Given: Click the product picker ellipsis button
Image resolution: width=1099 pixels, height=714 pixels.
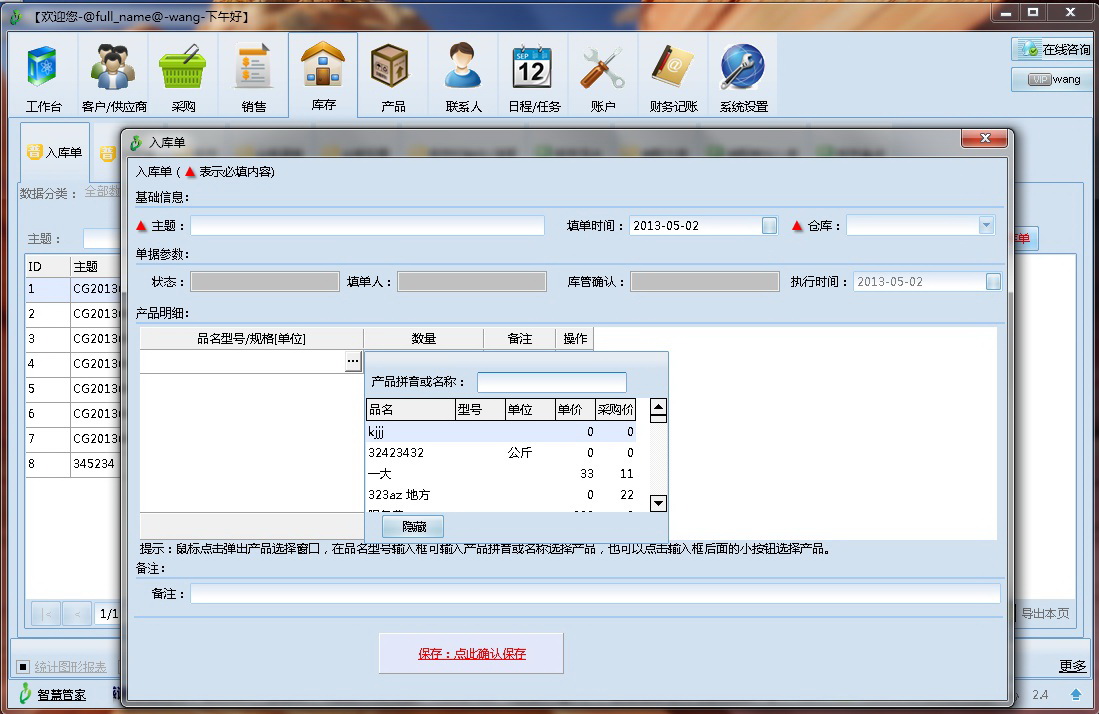Looking at the screenshot, I should (353, 362).
